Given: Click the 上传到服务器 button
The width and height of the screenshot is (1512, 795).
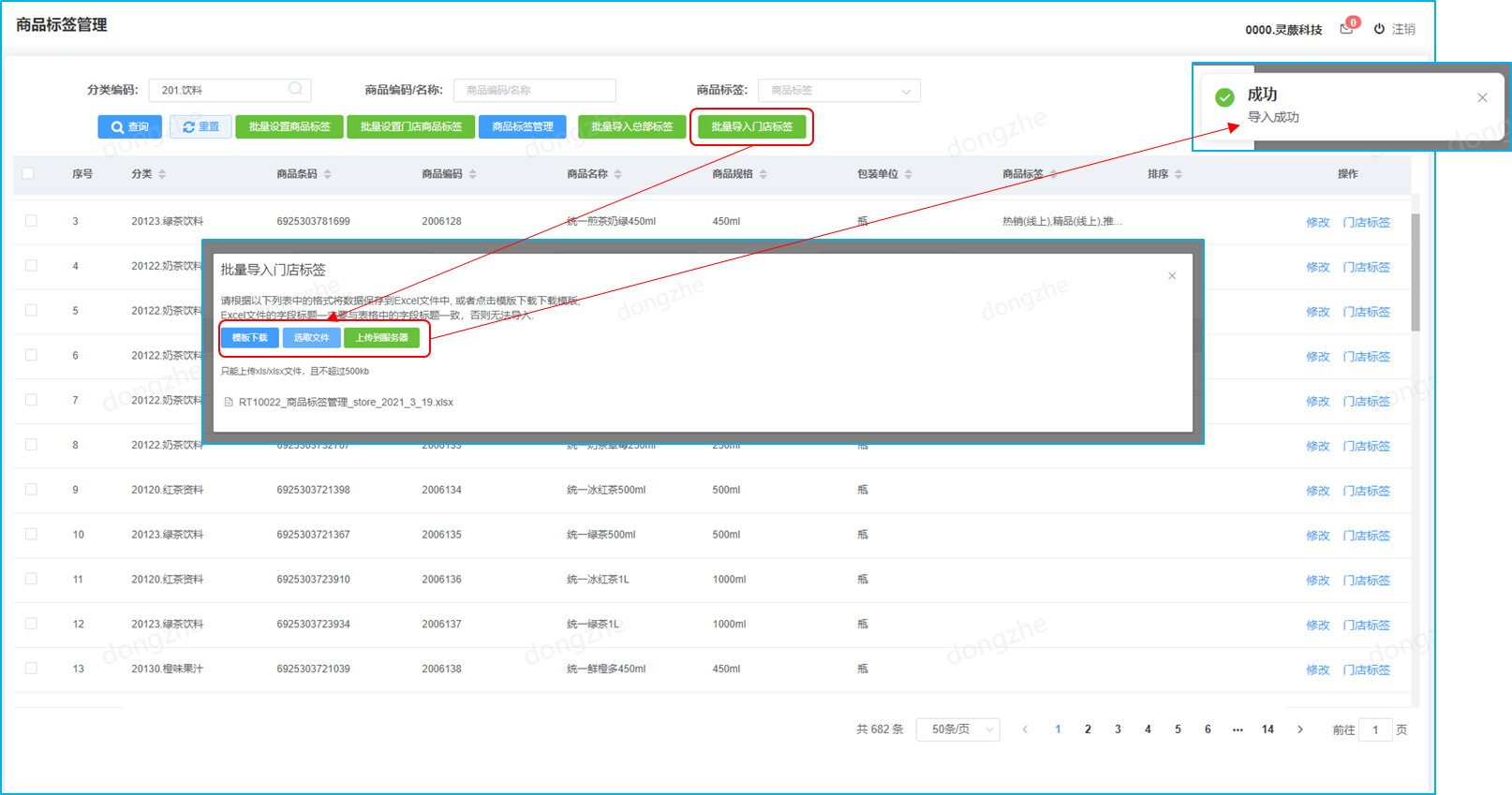Looking at the screenshot, I should coord(382,337).
